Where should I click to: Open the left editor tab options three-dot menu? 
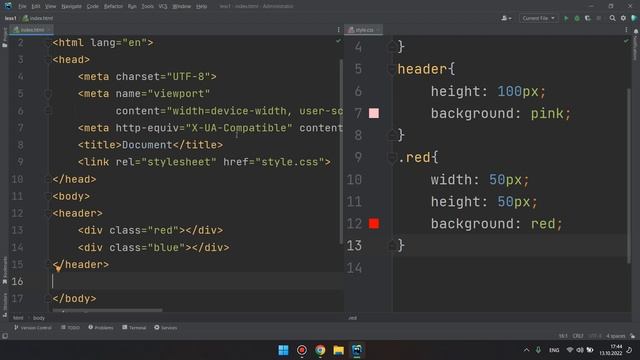pyautogui.click(x=338, y=30)
